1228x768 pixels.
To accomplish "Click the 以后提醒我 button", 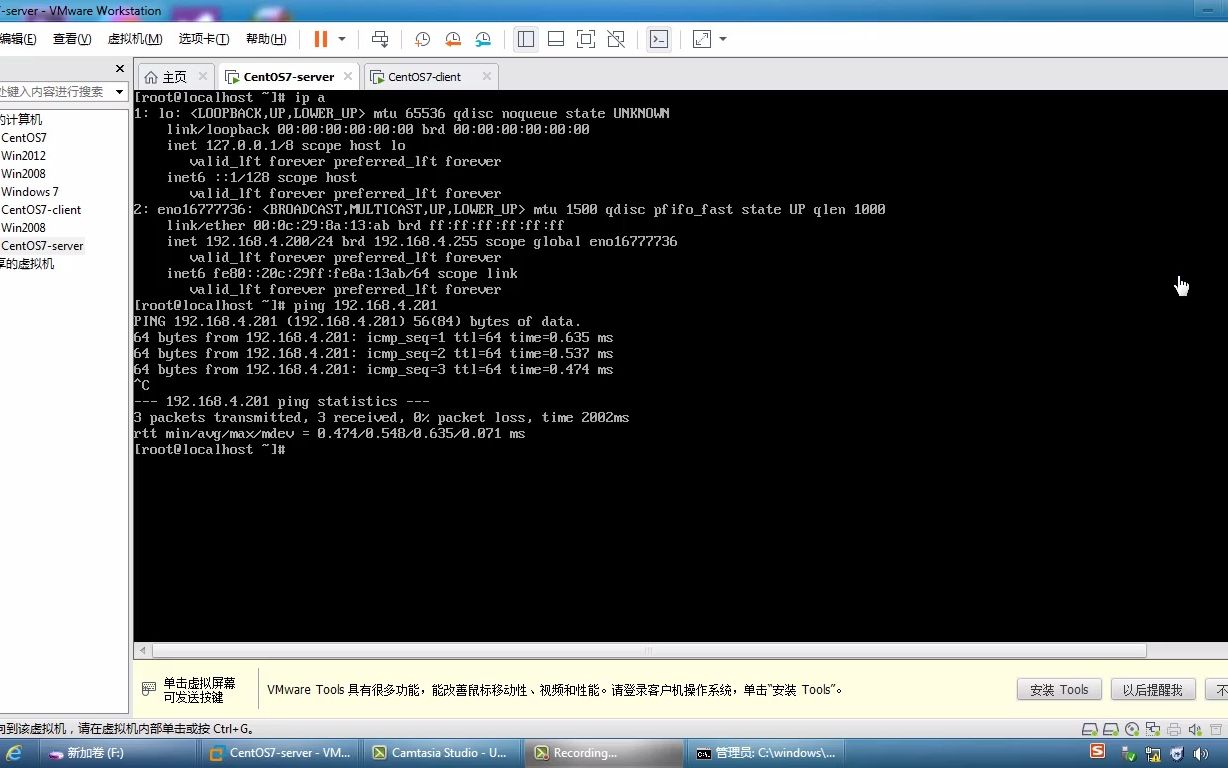I will [x=1152, y=689].
